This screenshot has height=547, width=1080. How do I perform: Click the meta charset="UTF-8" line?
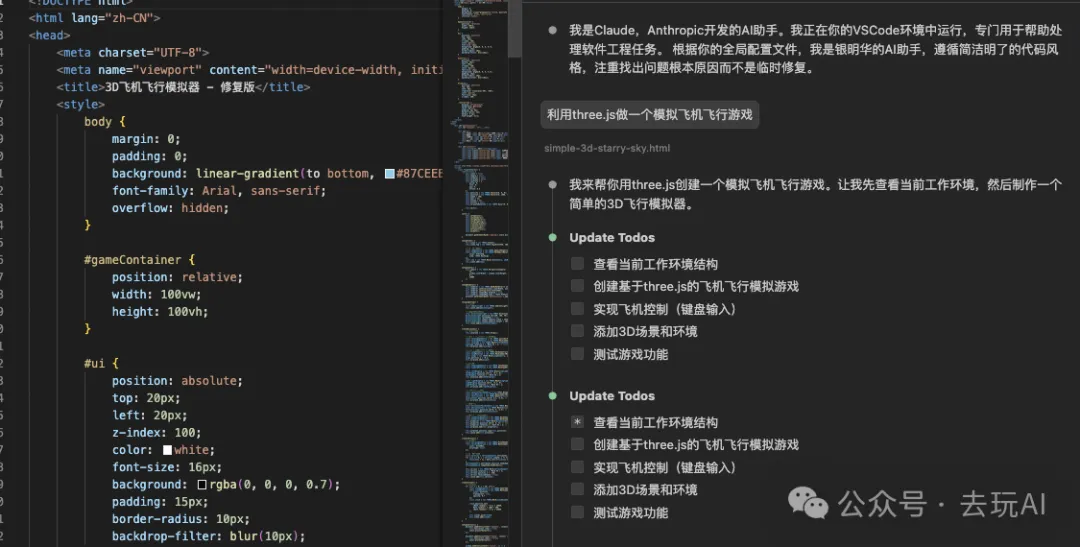click(x=133, y=52)
